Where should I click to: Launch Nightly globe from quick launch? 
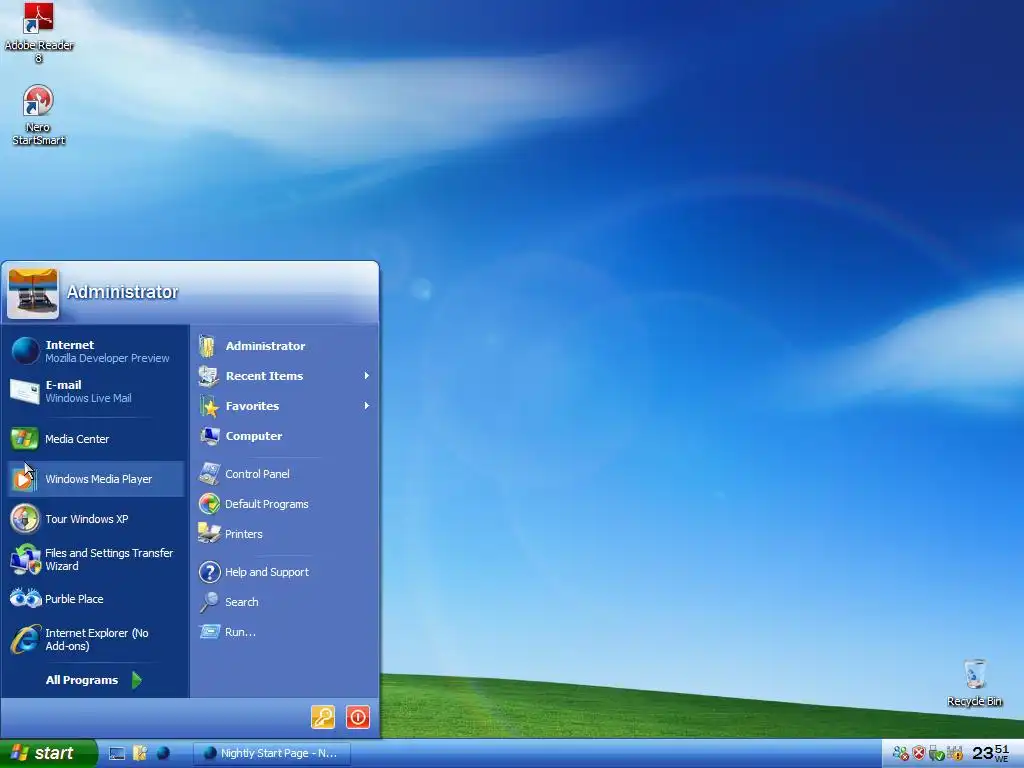pyautogui.click(x=163, y=754)
